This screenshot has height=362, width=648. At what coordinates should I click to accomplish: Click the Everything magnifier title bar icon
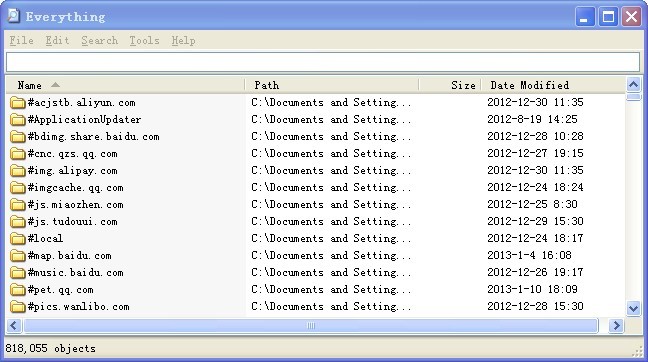(x=14, y=16)
